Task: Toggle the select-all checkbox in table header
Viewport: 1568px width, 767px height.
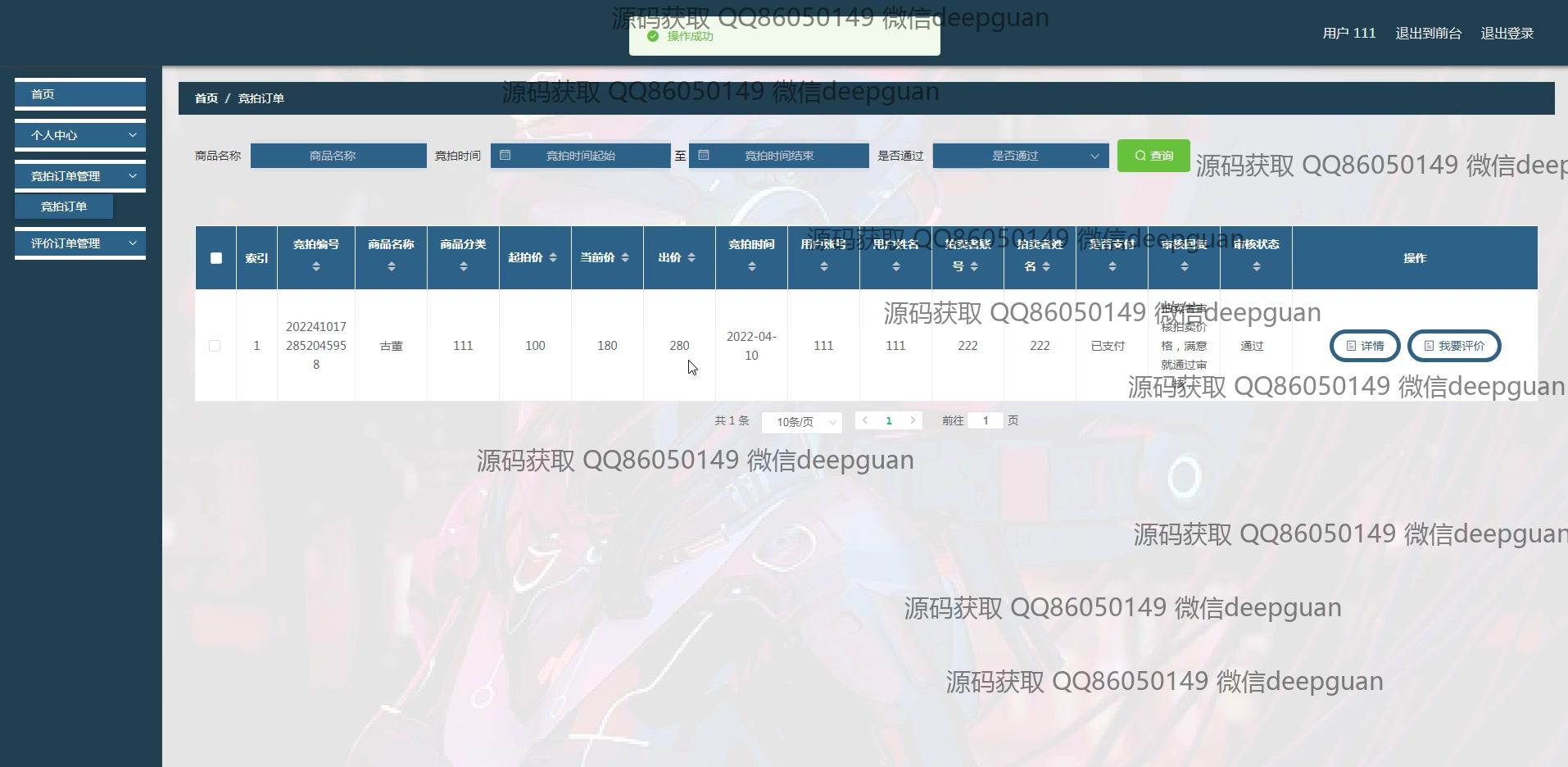Action: (x=216, y=258)
